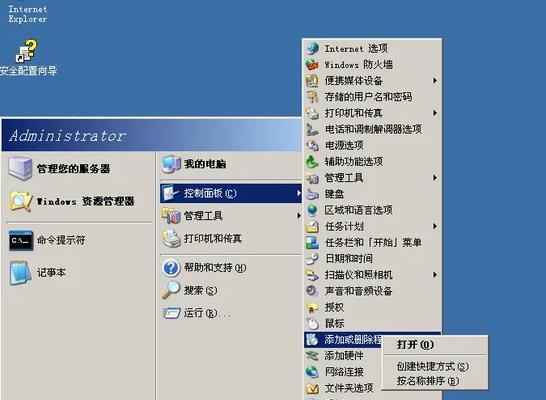546x400 pixels.
Task: Open 安全配置向导 desktop shortcut icon
Action: click(x=27, y=51)
